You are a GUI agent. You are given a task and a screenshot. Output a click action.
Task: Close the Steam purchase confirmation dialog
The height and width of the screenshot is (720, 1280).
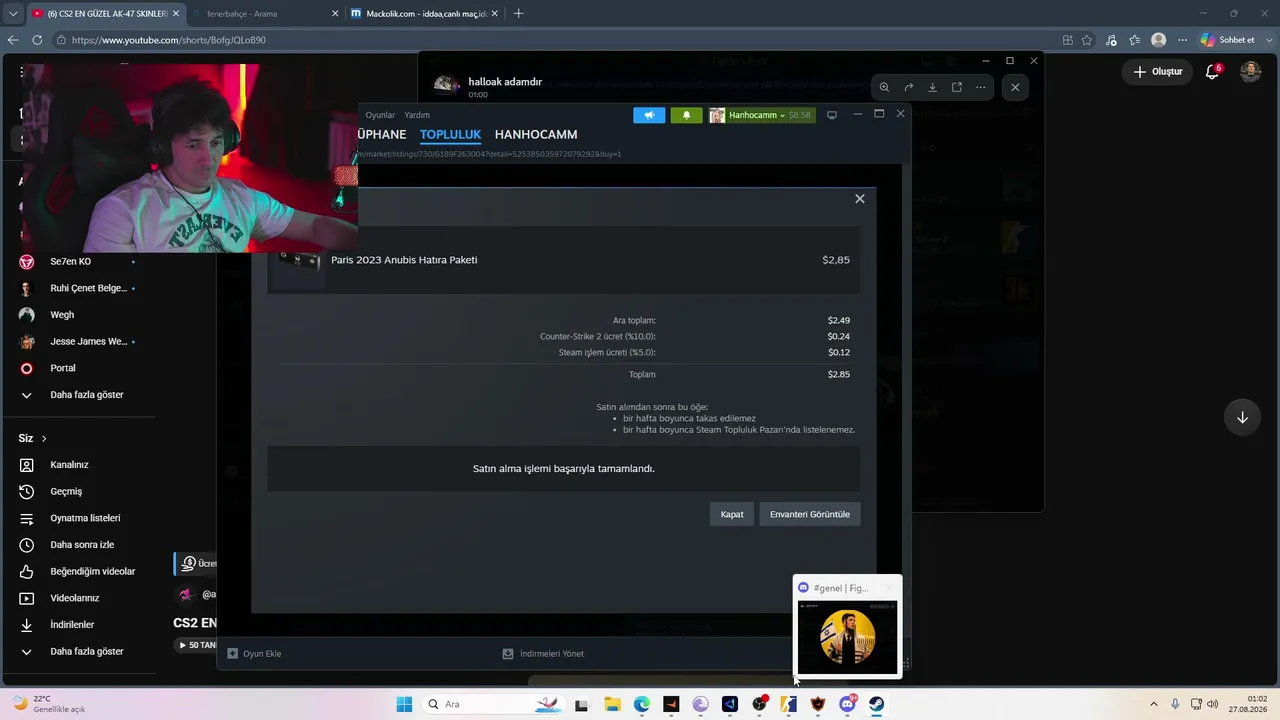pos(859,199)
